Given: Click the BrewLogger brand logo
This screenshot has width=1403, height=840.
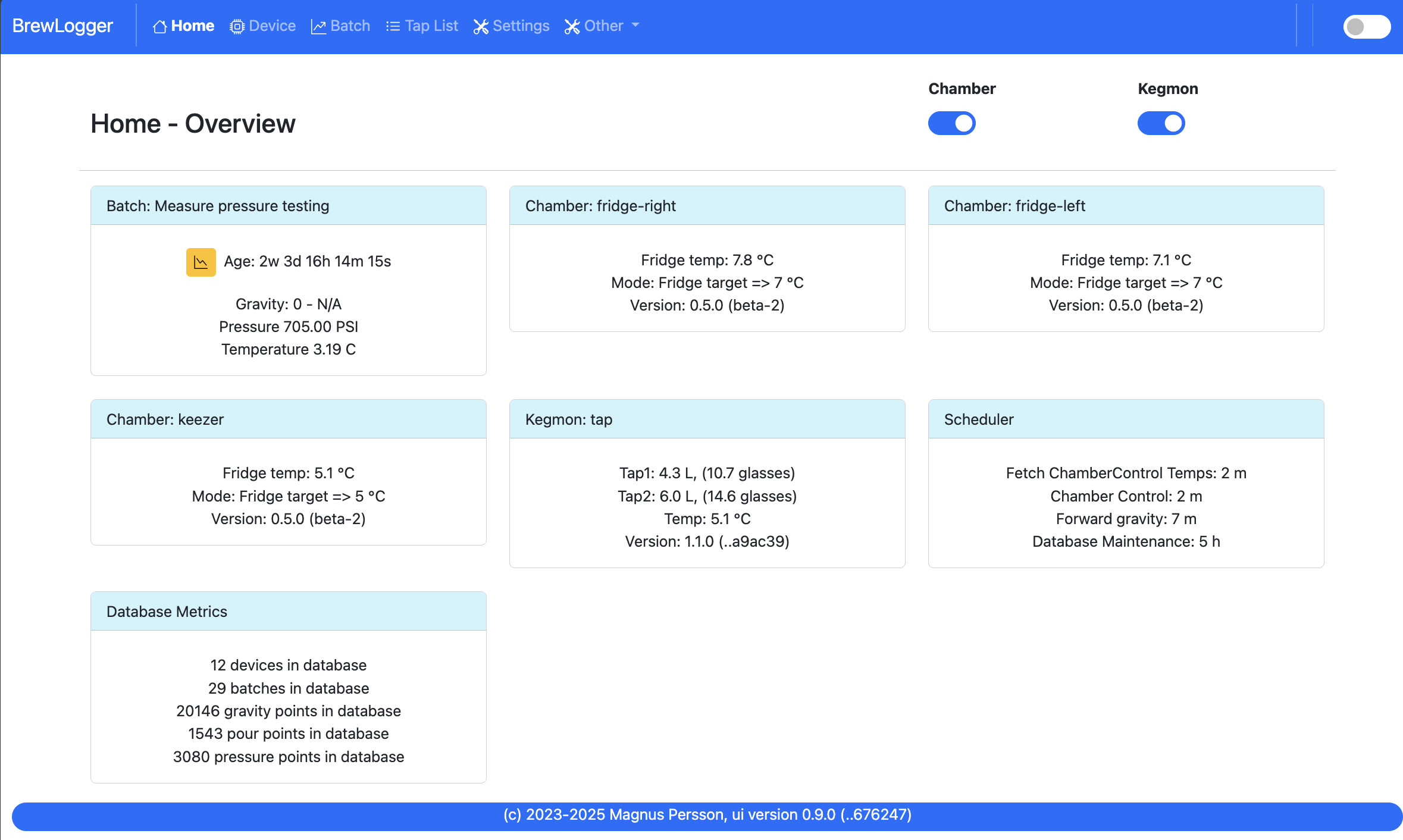Looking at the screenshot, I should 62,26.
